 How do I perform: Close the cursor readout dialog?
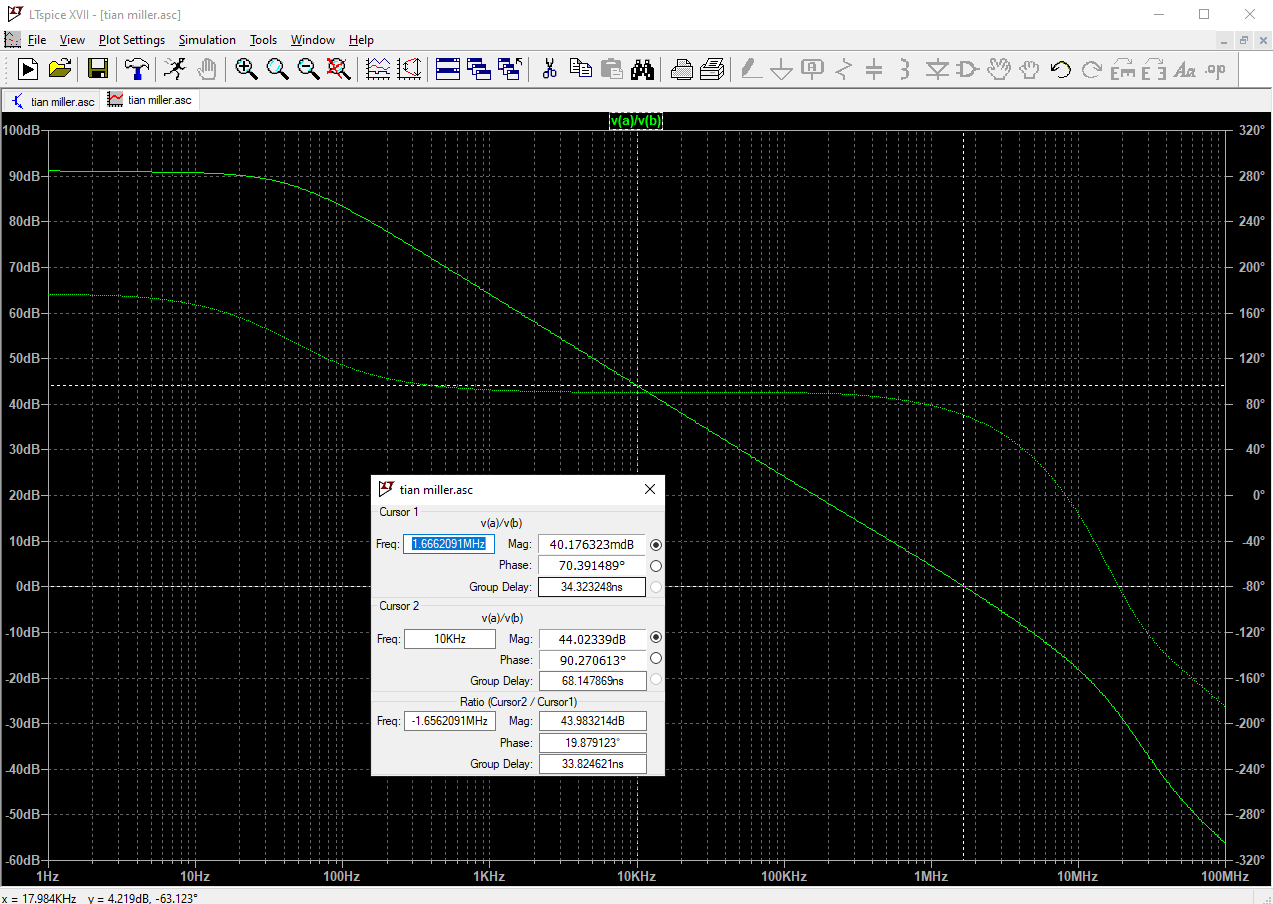click(650, 489)
